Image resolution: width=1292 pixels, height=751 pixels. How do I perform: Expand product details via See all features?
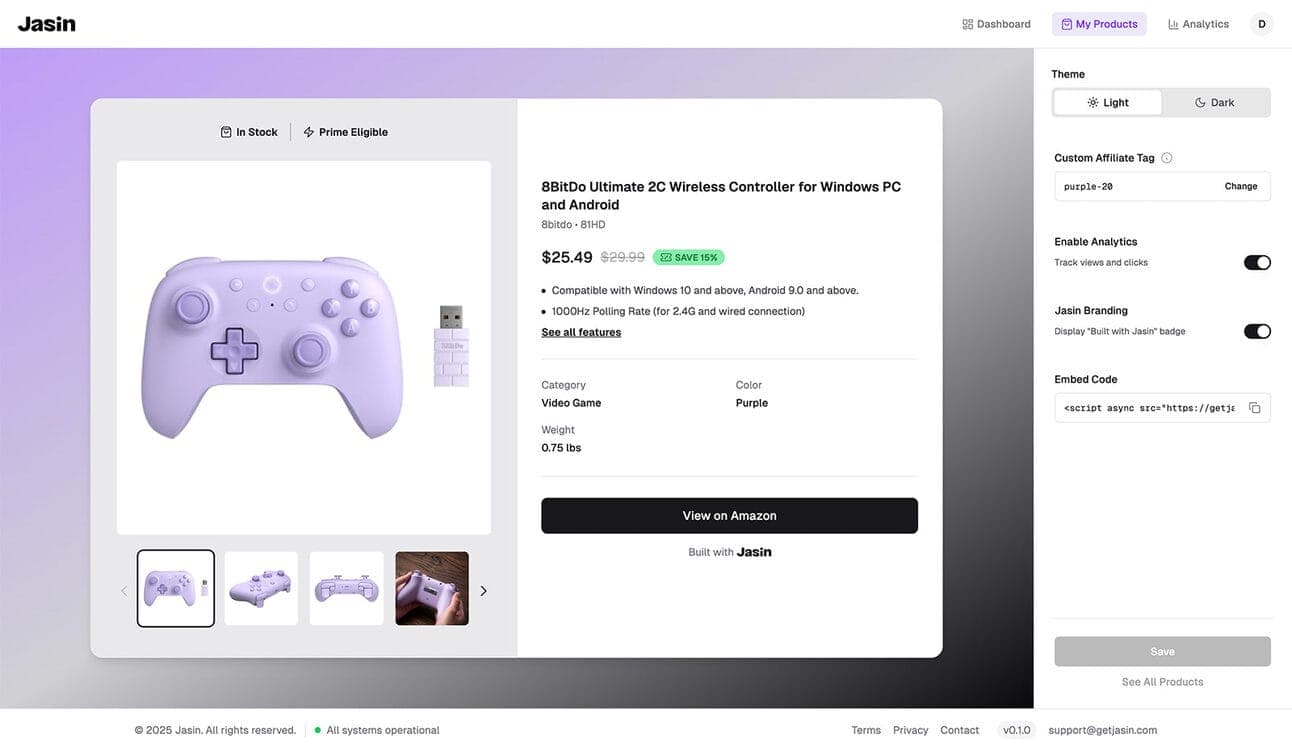[581, 332]
